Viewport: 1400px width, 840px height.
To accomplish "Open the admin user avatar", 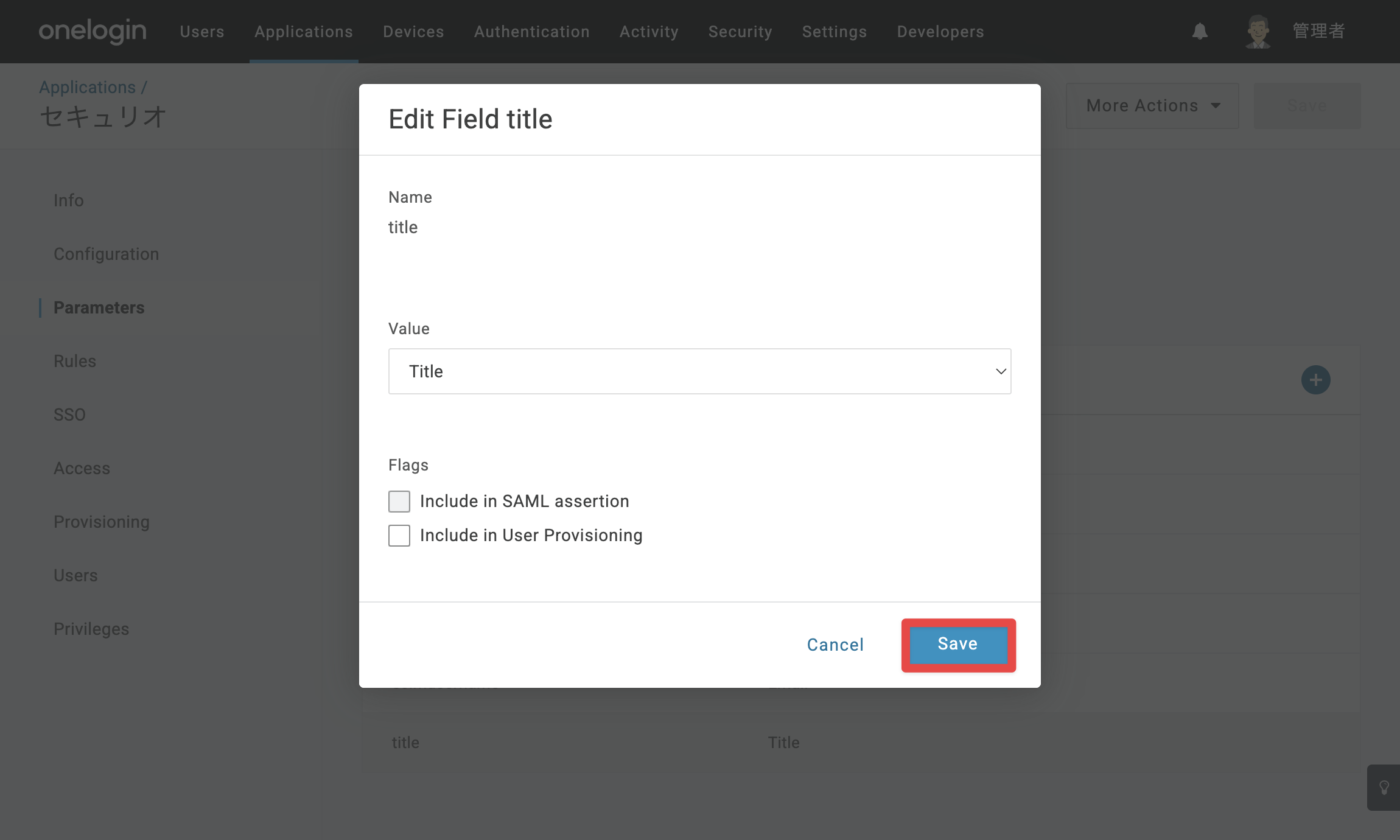I will tap(1258, 32).
